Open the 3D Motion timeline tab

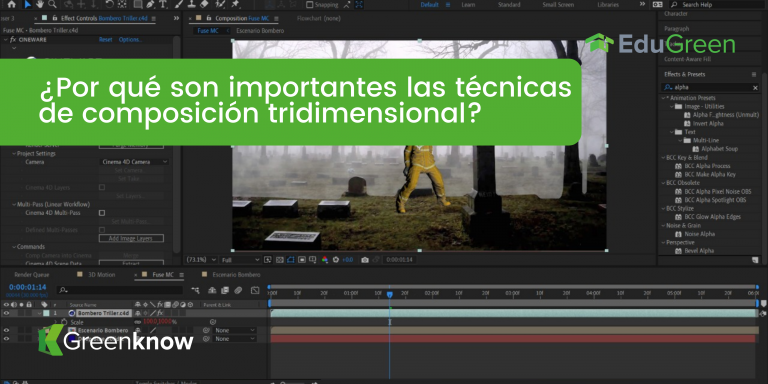(x=101, y=275)
